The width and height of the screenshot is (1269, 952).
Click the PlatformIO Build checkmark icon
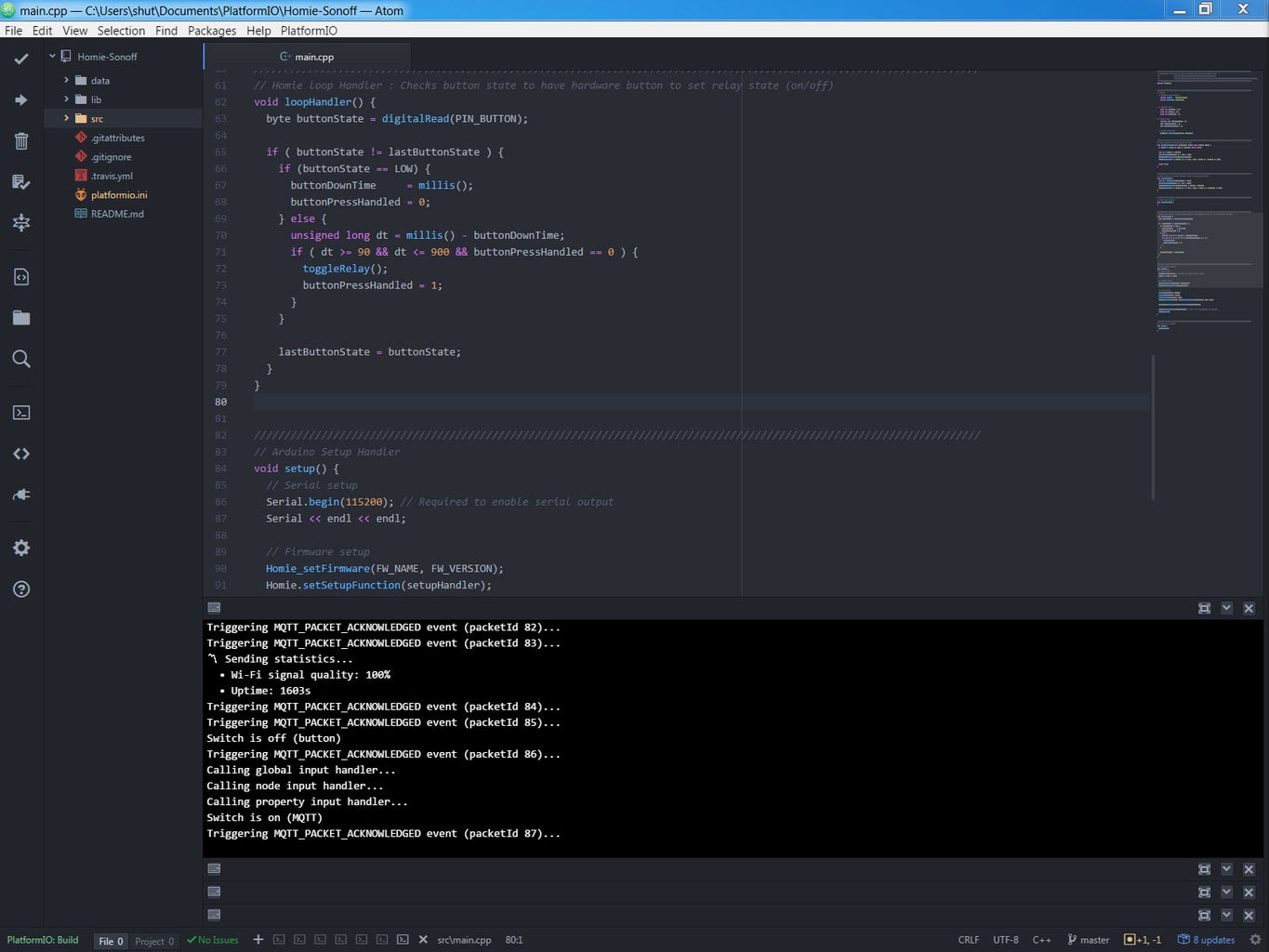click(21, 59)
